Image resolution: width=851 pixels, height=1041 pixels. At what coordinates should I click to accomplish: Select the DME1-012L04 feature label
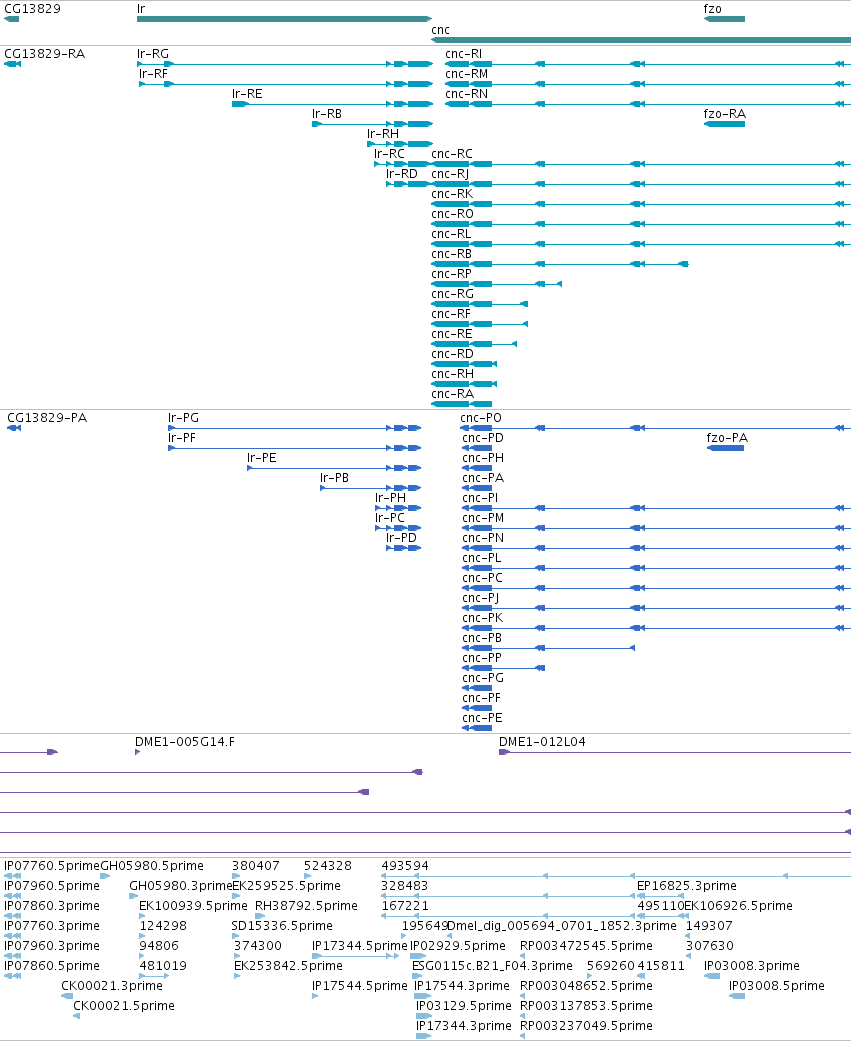coord(542,742)
